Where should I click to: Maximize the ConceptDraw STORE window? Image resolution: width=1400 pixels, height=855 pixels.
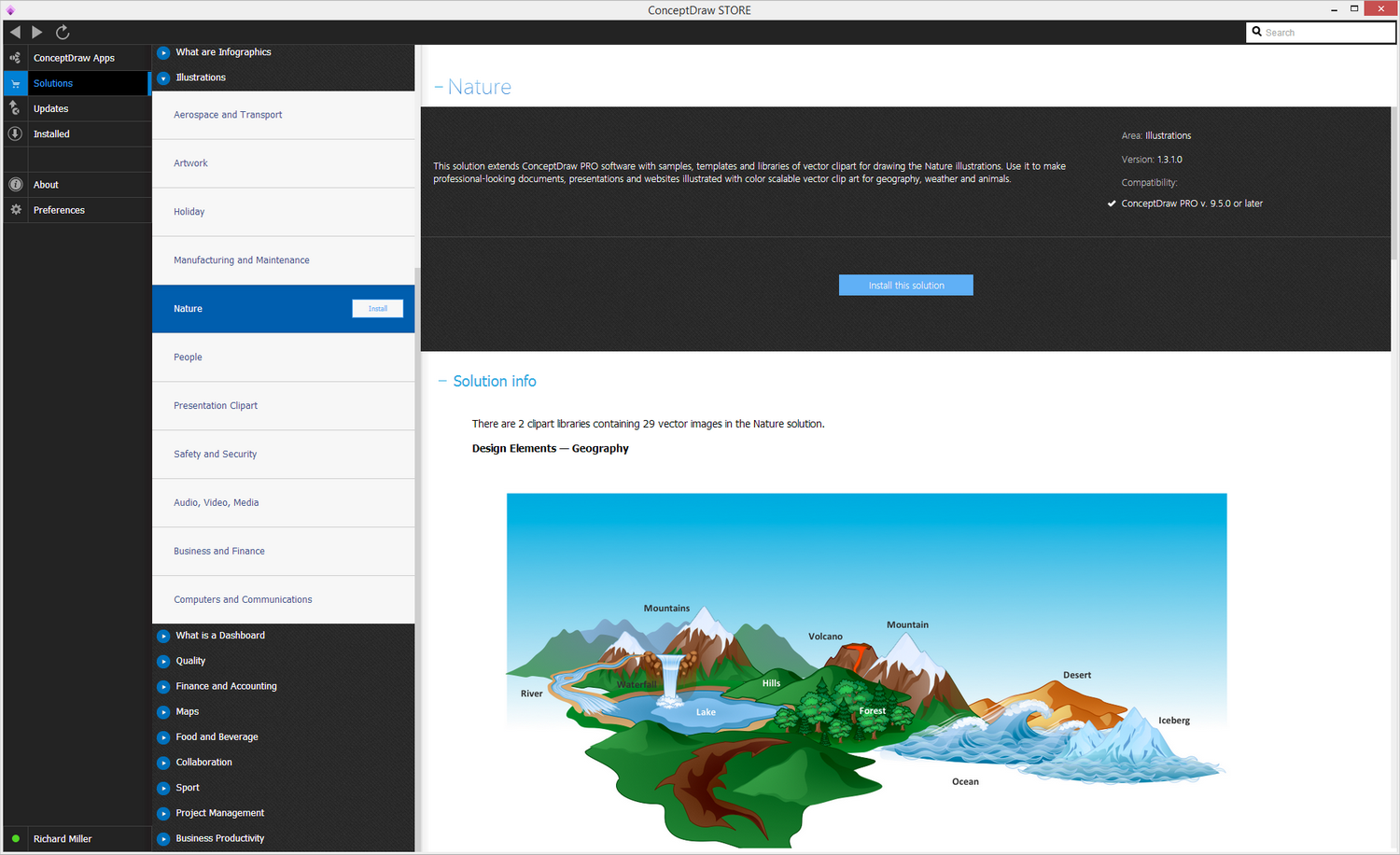click(x=1354, y=8)
